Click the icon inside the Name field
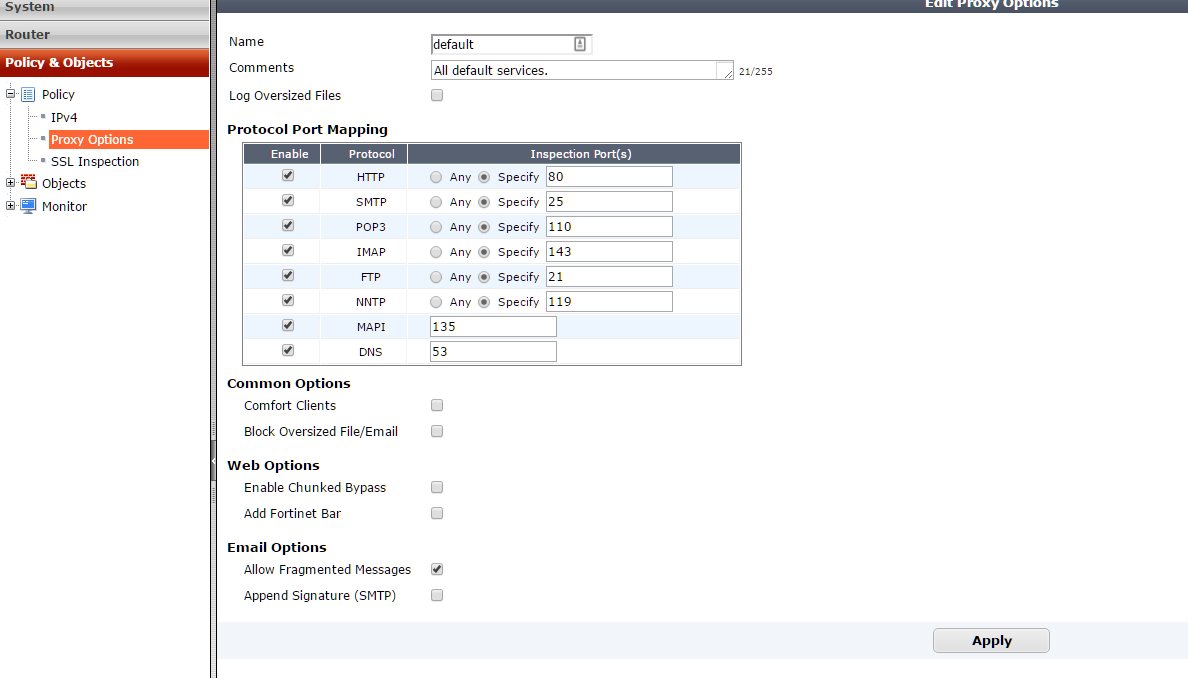This screenshot has width=1188, height=678. 580,44
